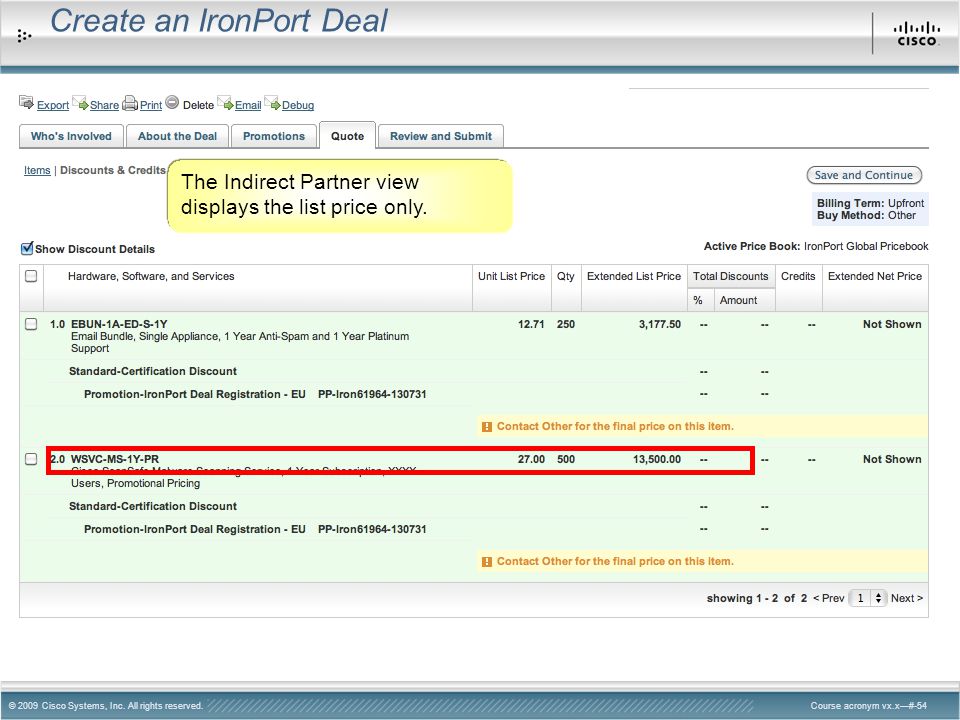The image size is (960, 720).
Task: Click the Email envelope icon
Action: tap(225, 102)
